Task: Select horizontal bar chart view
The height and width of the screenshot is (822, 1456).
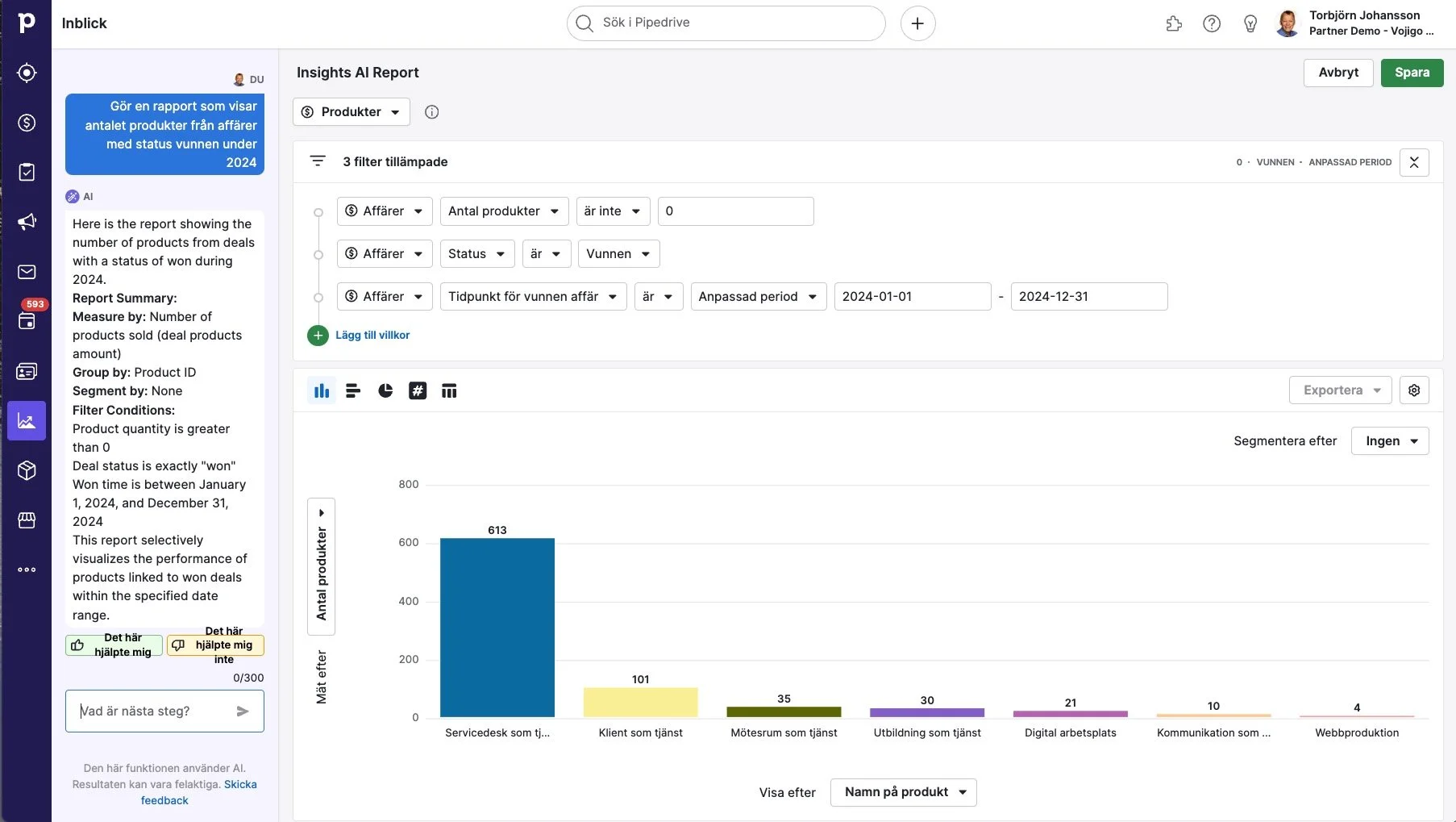Action: click(353, 390)
